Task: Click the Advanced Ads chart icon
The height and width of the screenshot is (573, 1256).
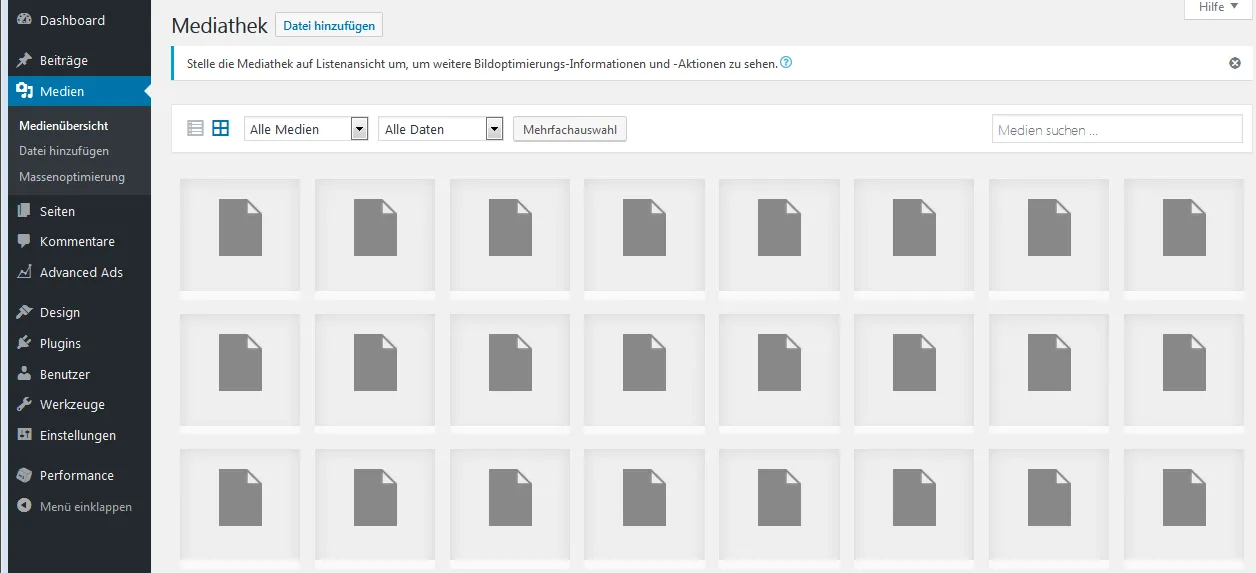Action: (25, 272)
